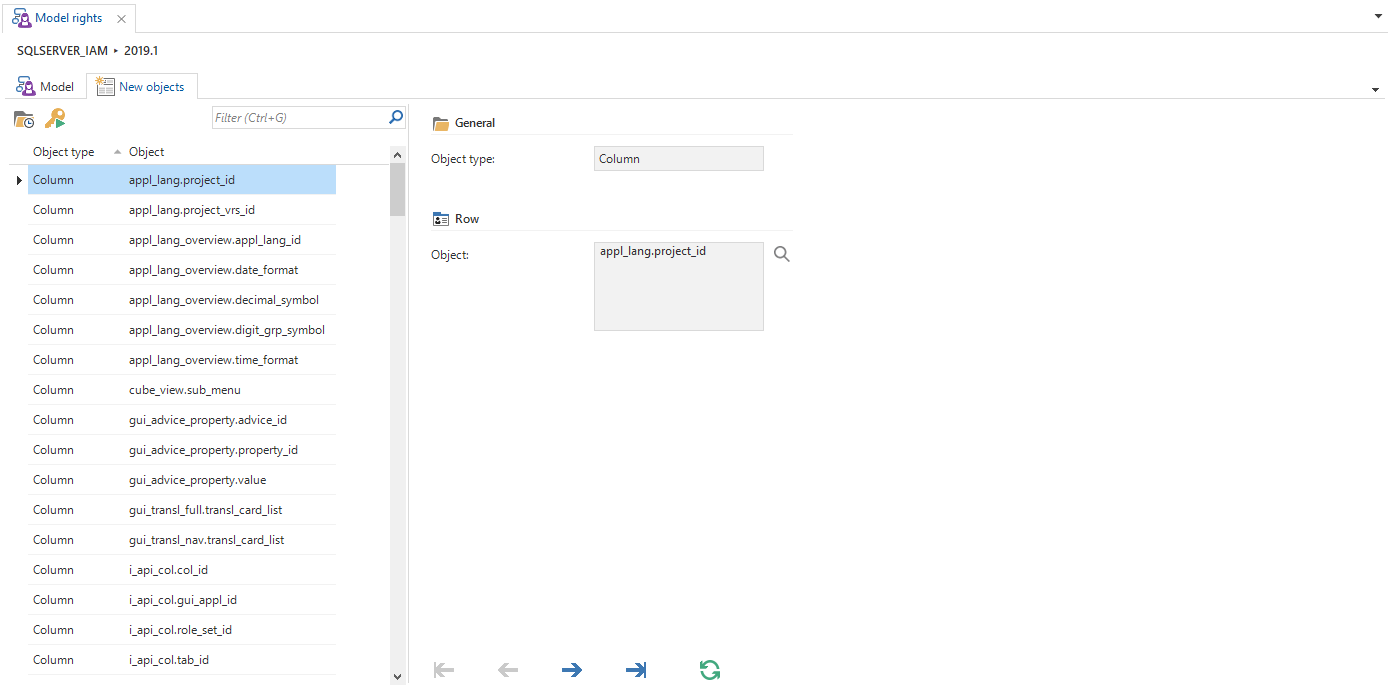Open the lookup magnifier beside the Object field

(782, 255)
